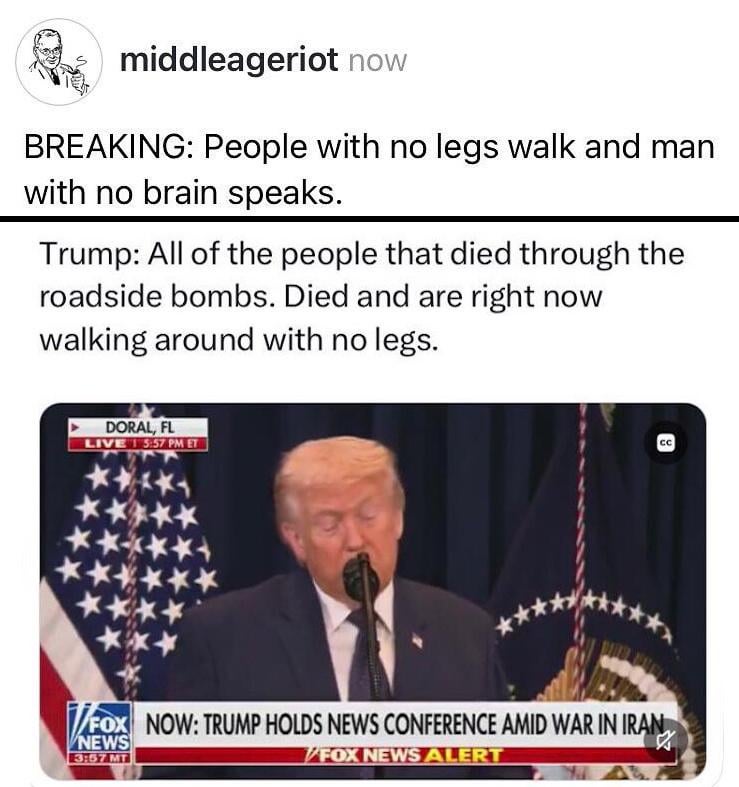Open the middleageriot profile avatar
This screenshot has width=739, height=787.
coord(59,62)
